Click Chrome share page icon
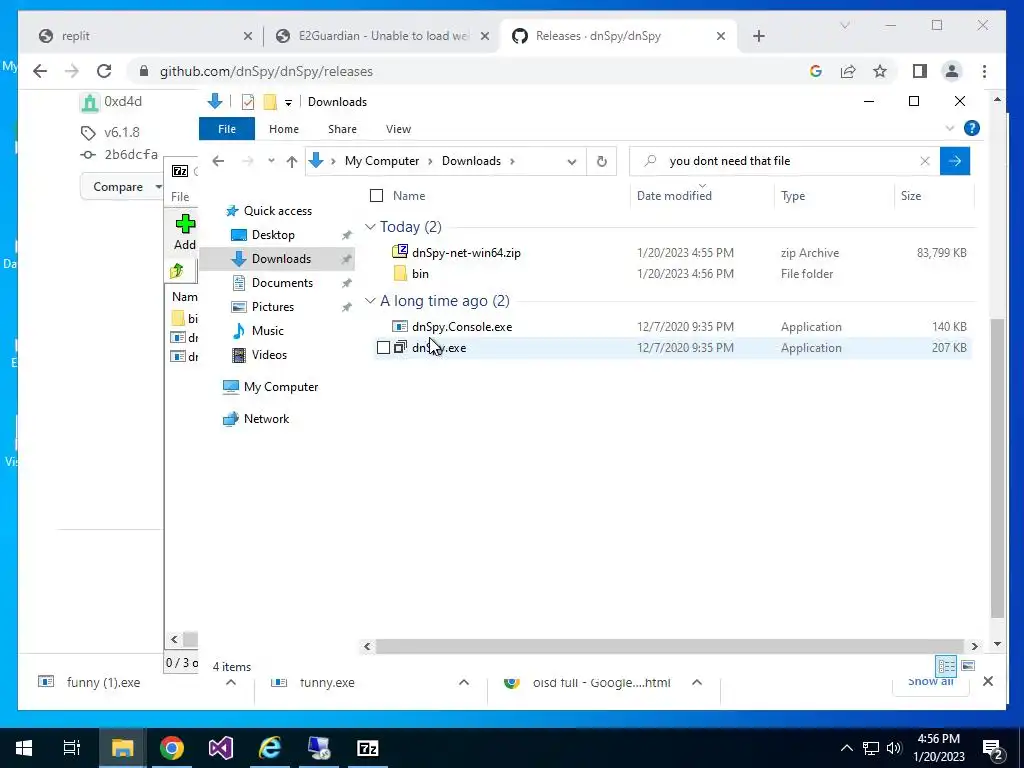This screenshot has height=768, width=1024. point(848,71)
